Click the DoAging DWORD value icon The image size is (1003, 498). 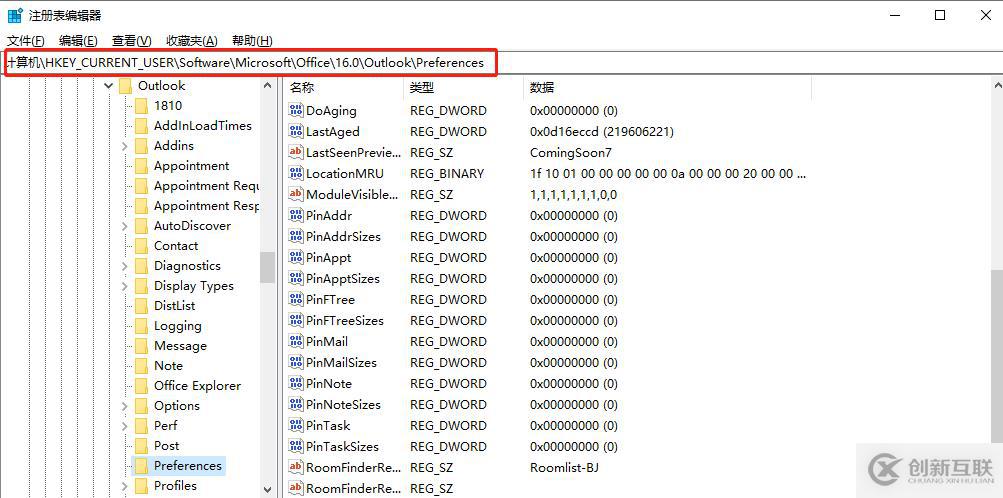pos(296,111)
